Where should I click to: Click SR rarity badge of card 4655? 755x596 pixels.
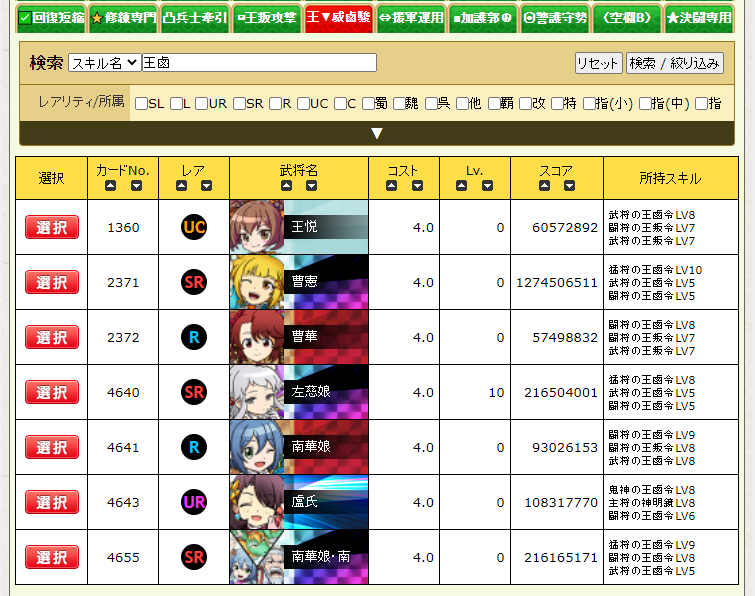coord(194,557)
